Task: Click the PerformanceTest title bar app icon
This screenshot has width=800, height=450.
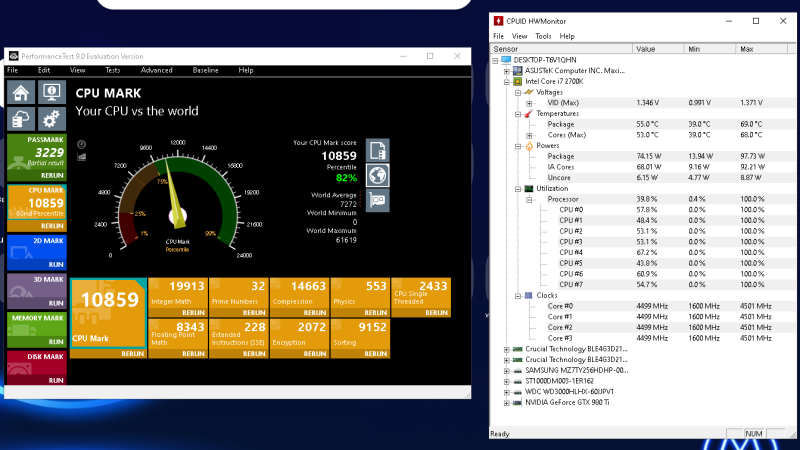Action: (x=14, y=56)
